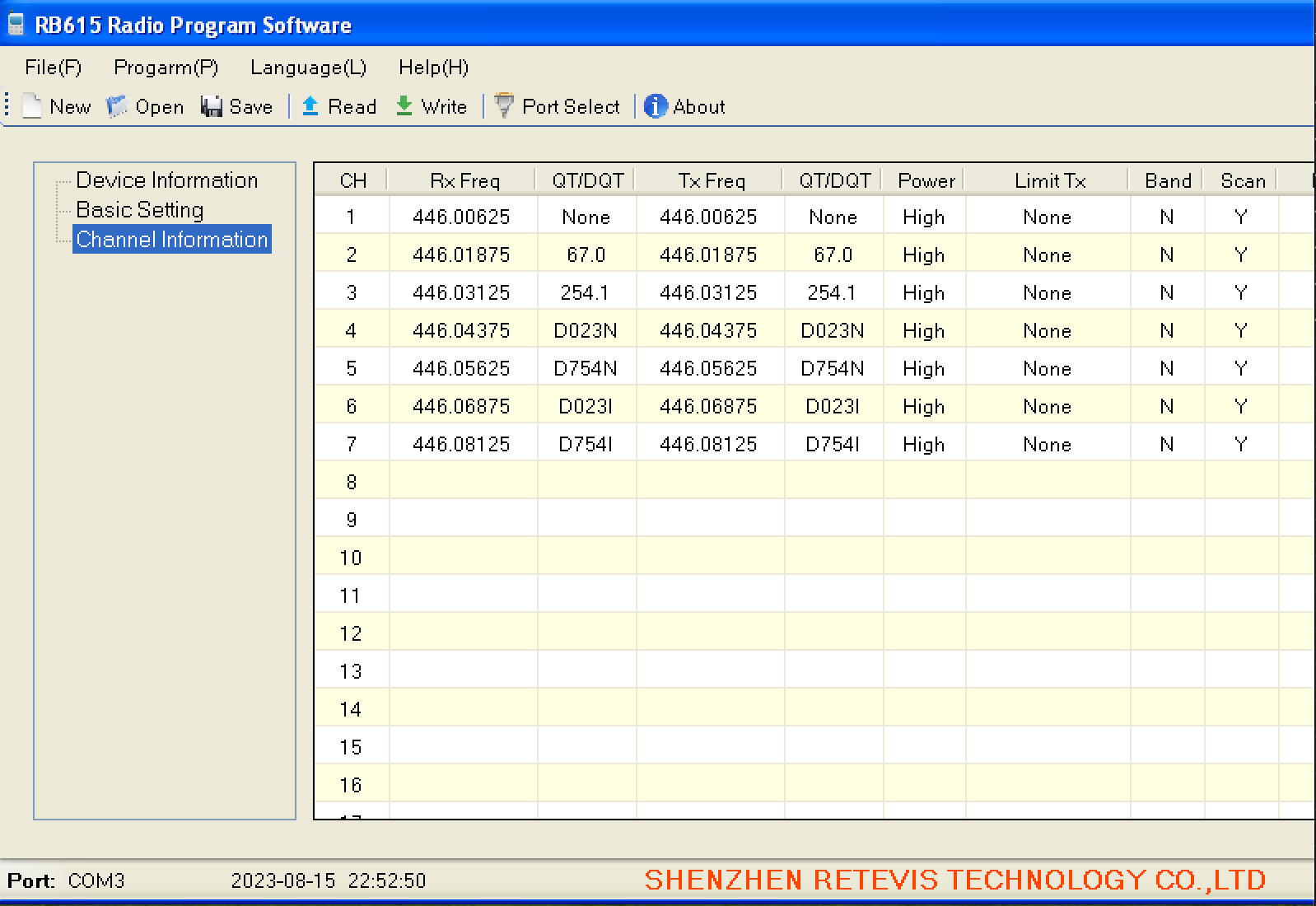Click Rx QT/DQT None in channel 1
Viewport: 1316px width, 906px height.
[x=586, y=217]
